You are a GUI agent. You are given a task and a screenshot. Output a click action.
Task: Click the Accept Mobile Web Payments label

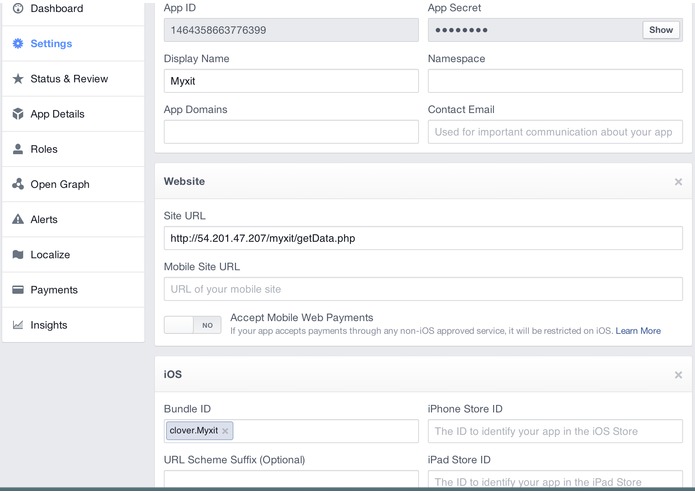coord(301,318)
